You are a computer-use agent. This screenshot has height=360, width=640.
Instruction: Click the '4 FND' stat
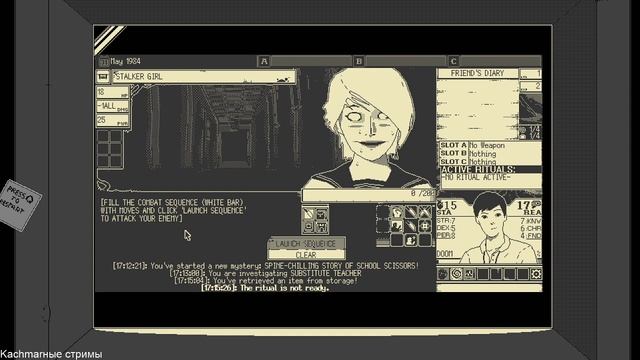531,236
